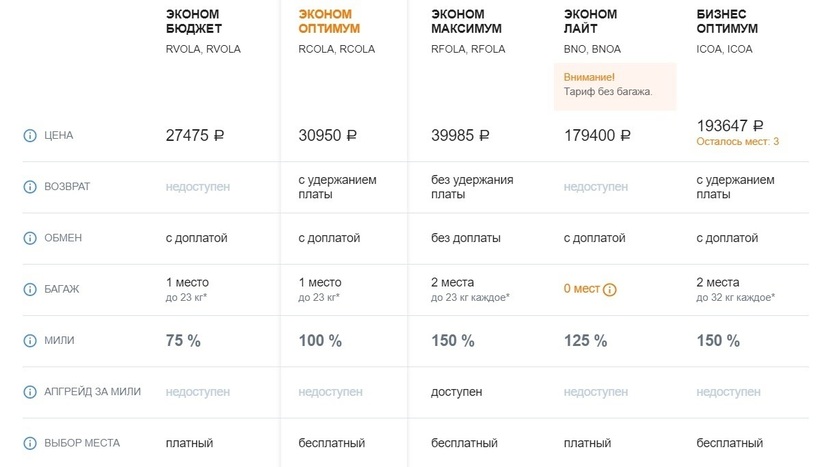
Task: Click the 30950 ₽ price
Action: tap(328, 135)
